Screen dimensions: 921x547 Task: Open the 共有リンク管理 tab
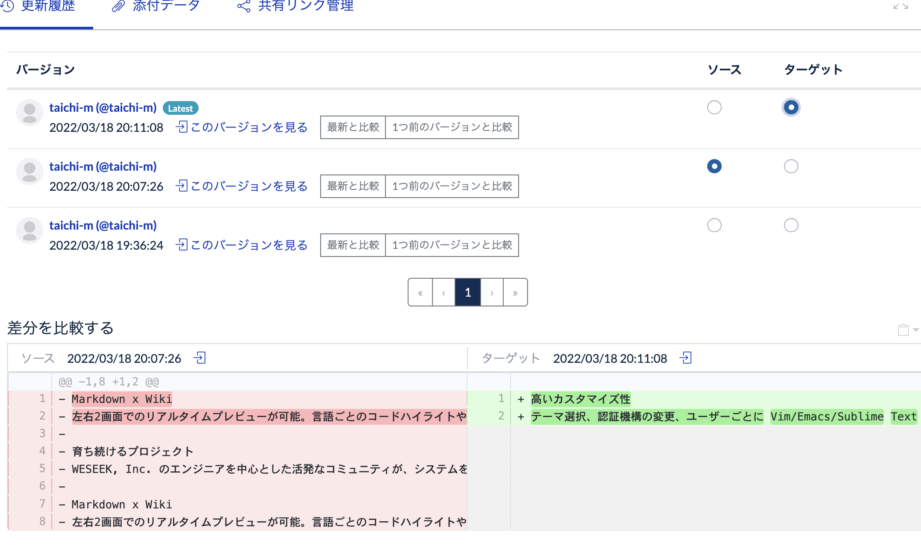[295, 7]
